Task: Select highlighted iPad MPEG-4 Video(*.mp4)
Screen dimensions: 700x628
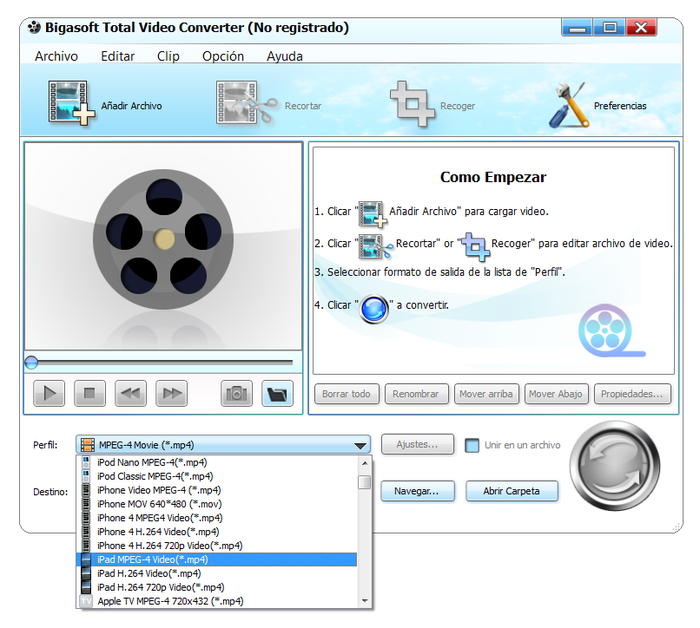Action: pyautogui.click(x=217, y=559)
